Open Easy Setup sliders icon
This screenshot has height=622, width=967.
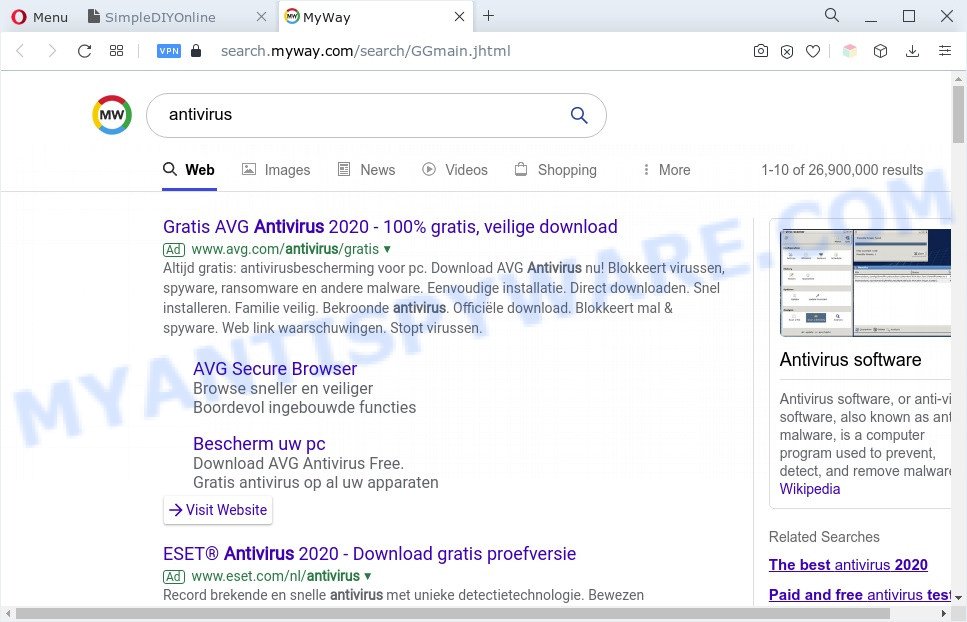point(945,51)
